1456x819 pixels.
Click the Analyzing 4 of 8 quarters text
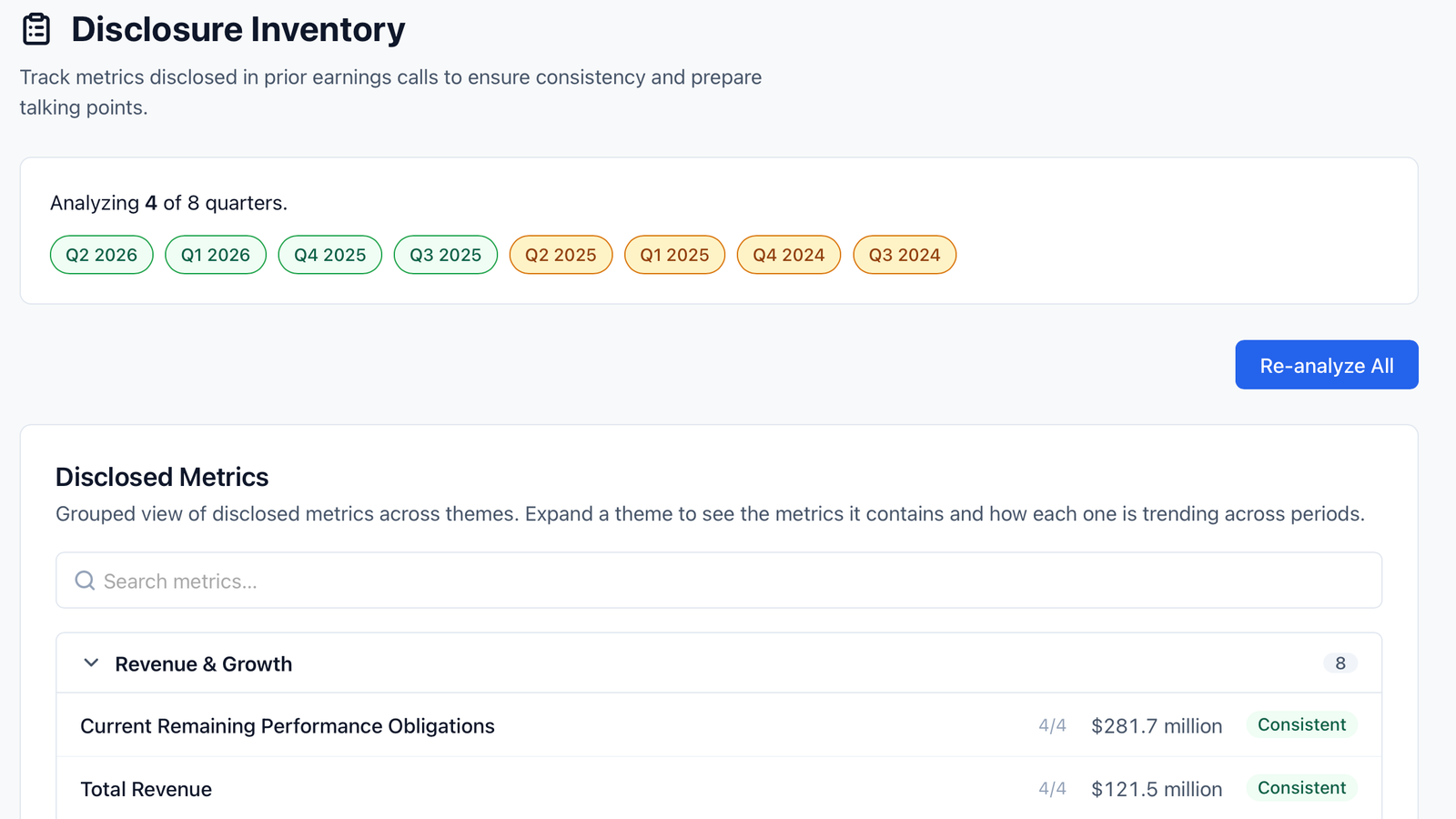tap(168, 203)
